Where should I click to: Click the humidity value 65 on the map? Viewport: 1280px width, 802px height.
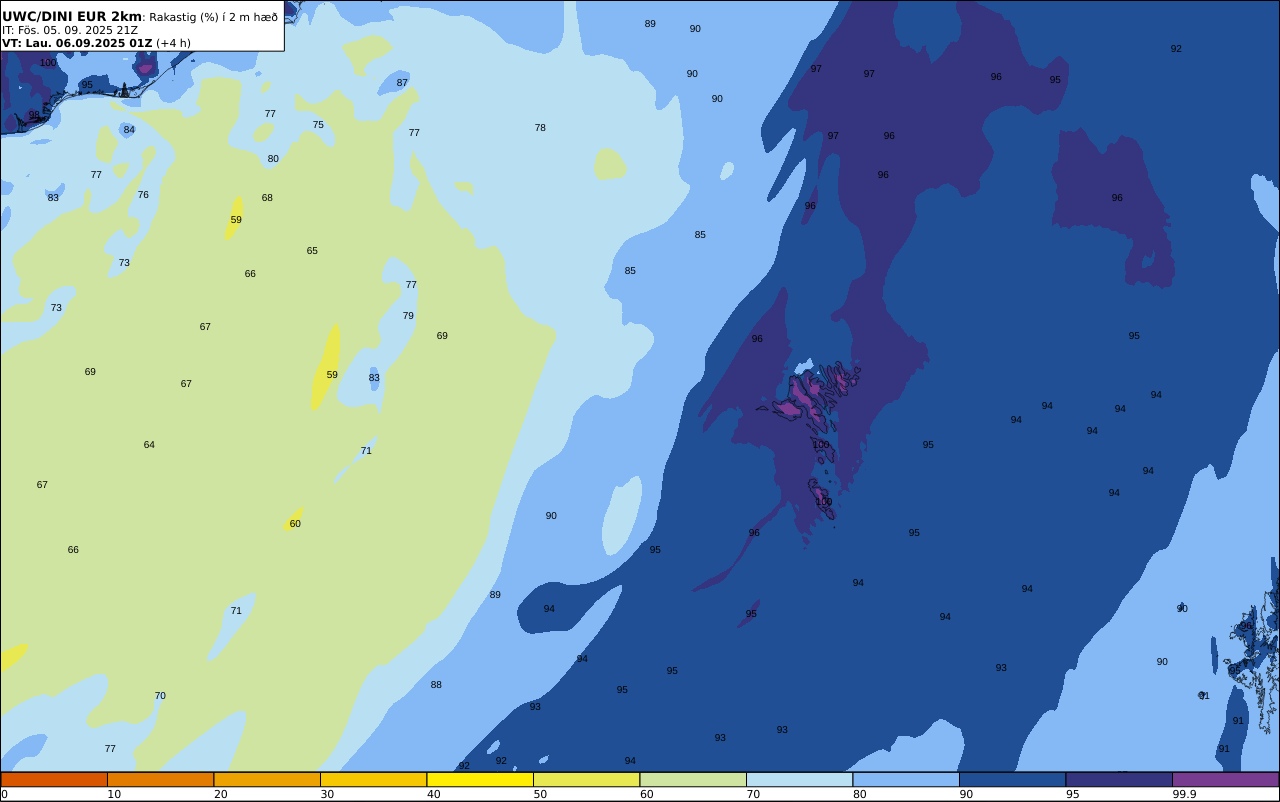click(x=312, y=251)
